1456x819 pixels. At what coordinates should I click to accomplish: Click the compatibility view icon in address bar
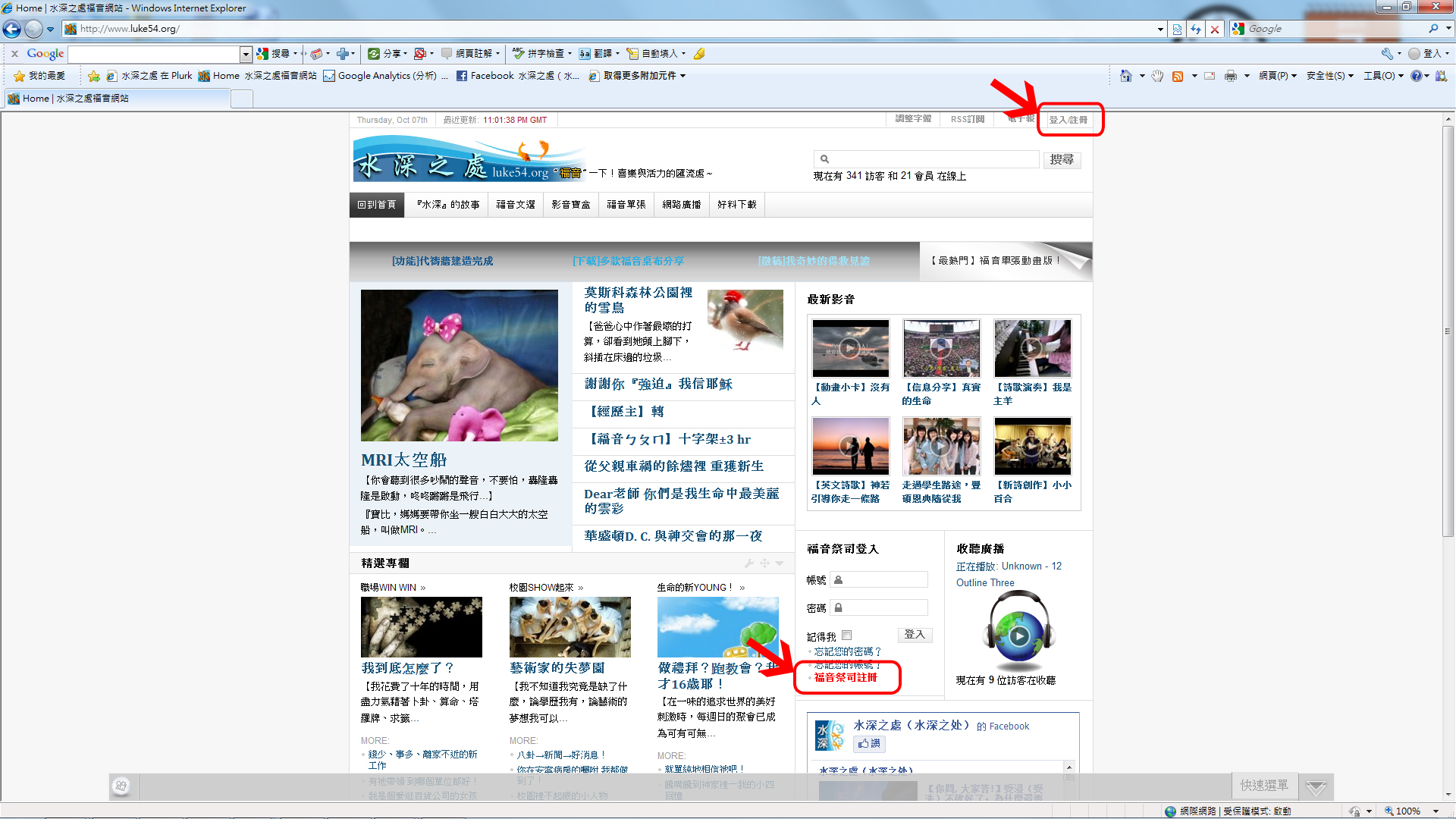coord(1177,29)
